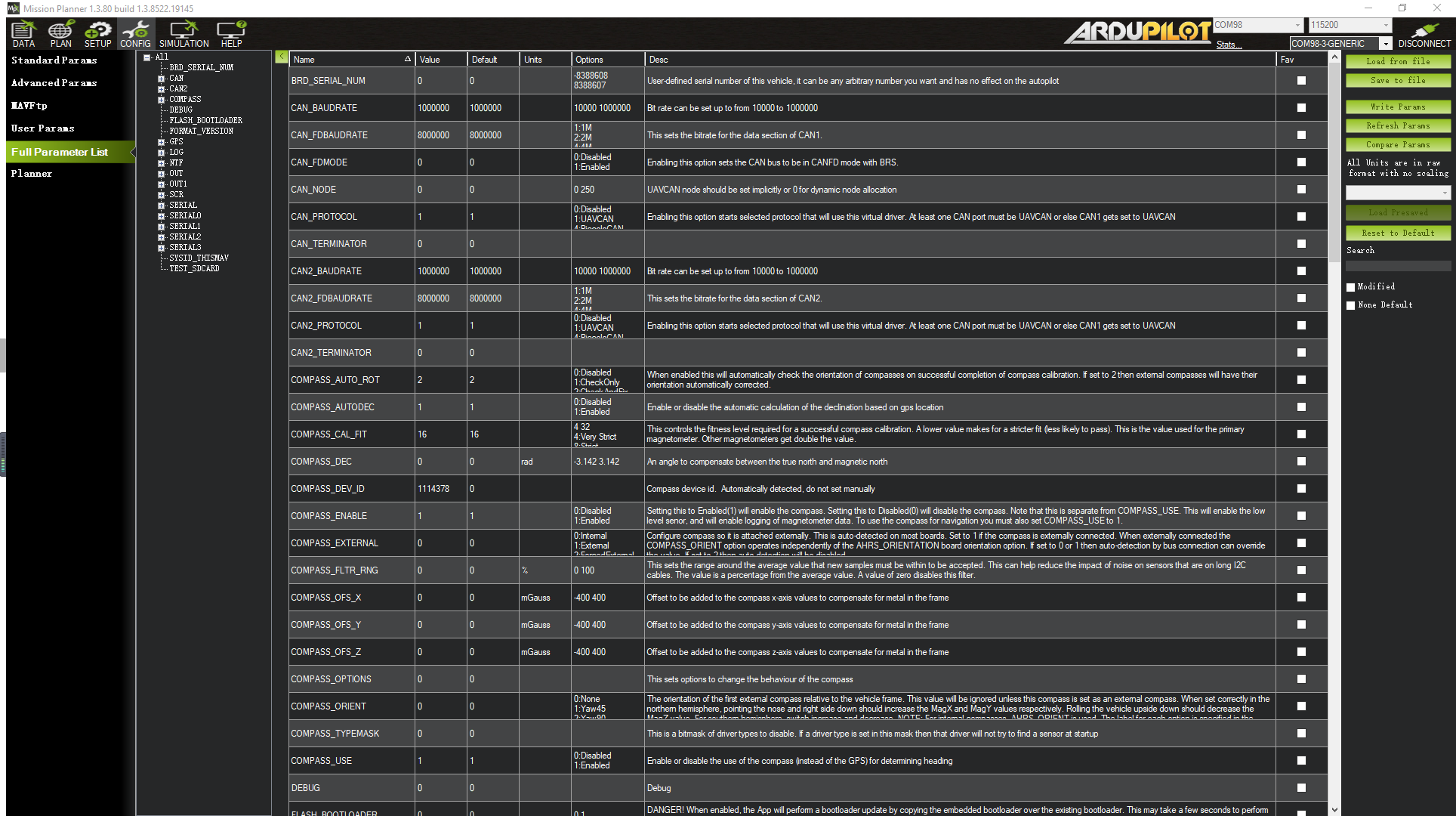Click the parameter Search field
The image size is (1456, 816).
tap(1398, 266)
